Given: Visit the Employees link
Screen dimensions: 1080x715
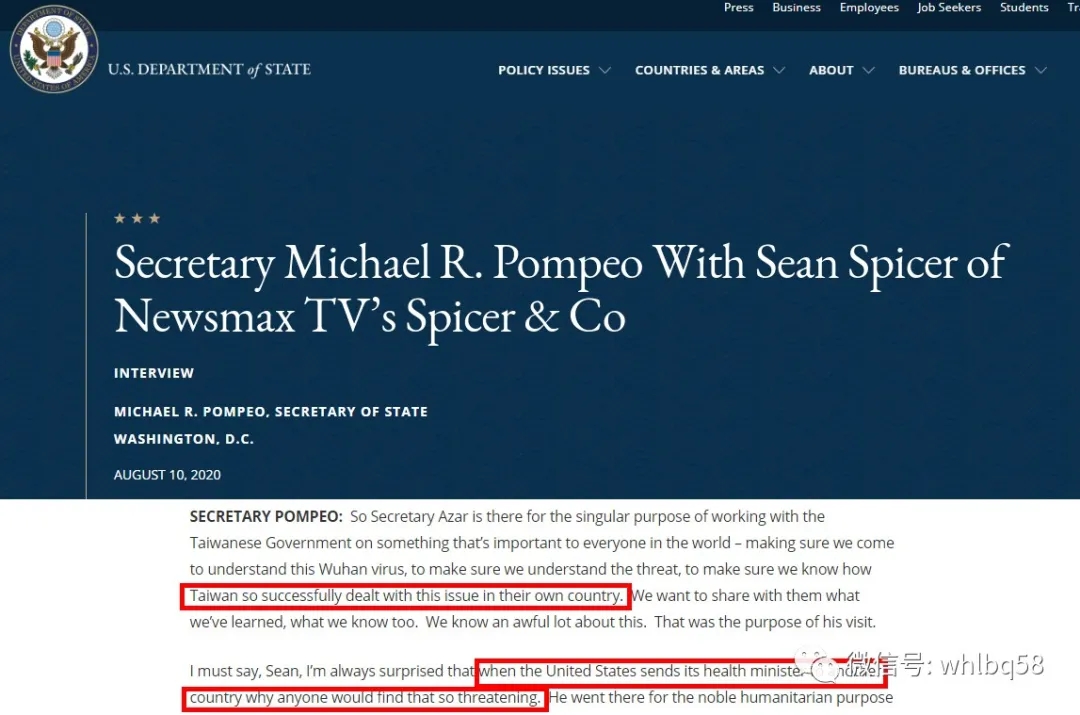Looking at the screenshot, I should [x=869, y=8].
